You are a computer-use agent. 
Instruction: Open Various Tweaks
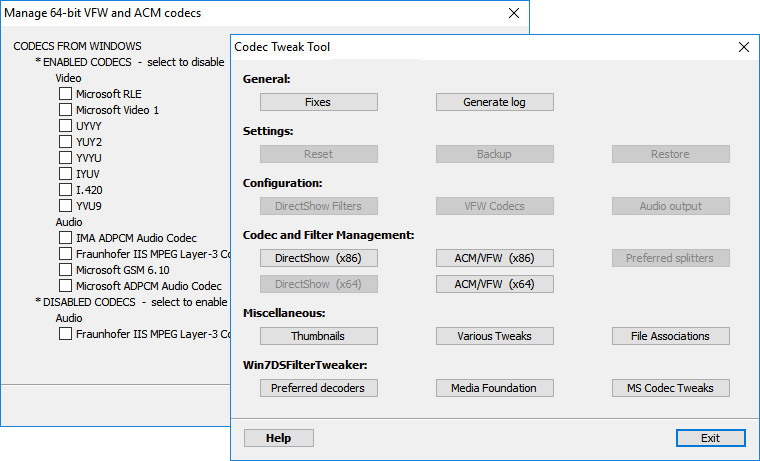tap(494, 336)
